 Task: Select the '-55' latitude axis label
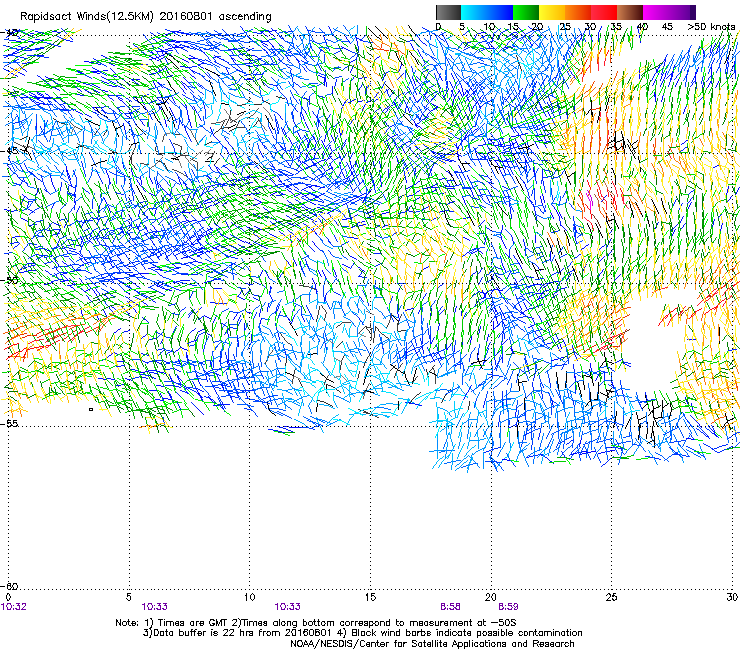pyautogui.click(x=9, y=423)
